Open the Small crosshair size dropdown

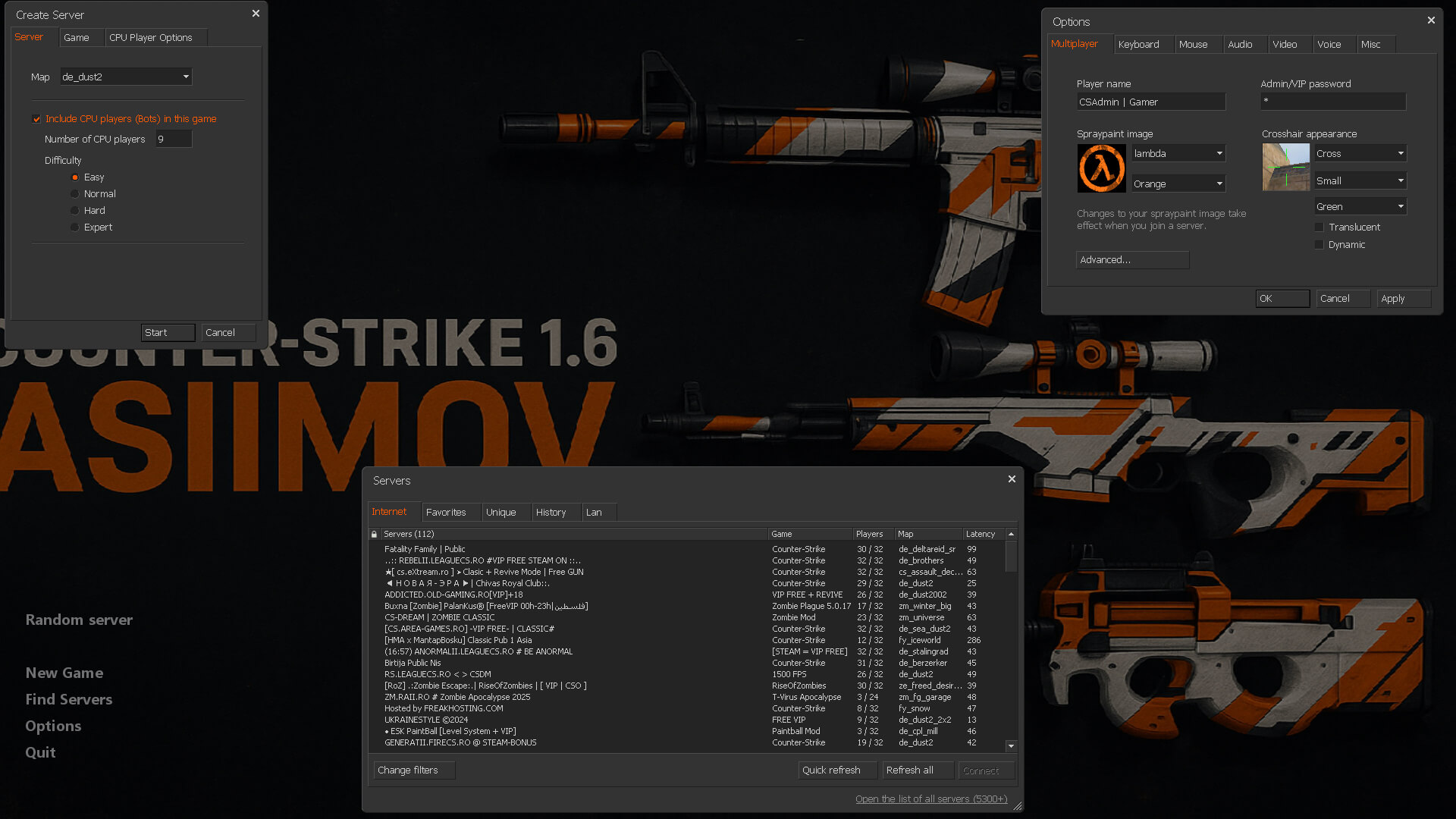tap(1360, 180)
